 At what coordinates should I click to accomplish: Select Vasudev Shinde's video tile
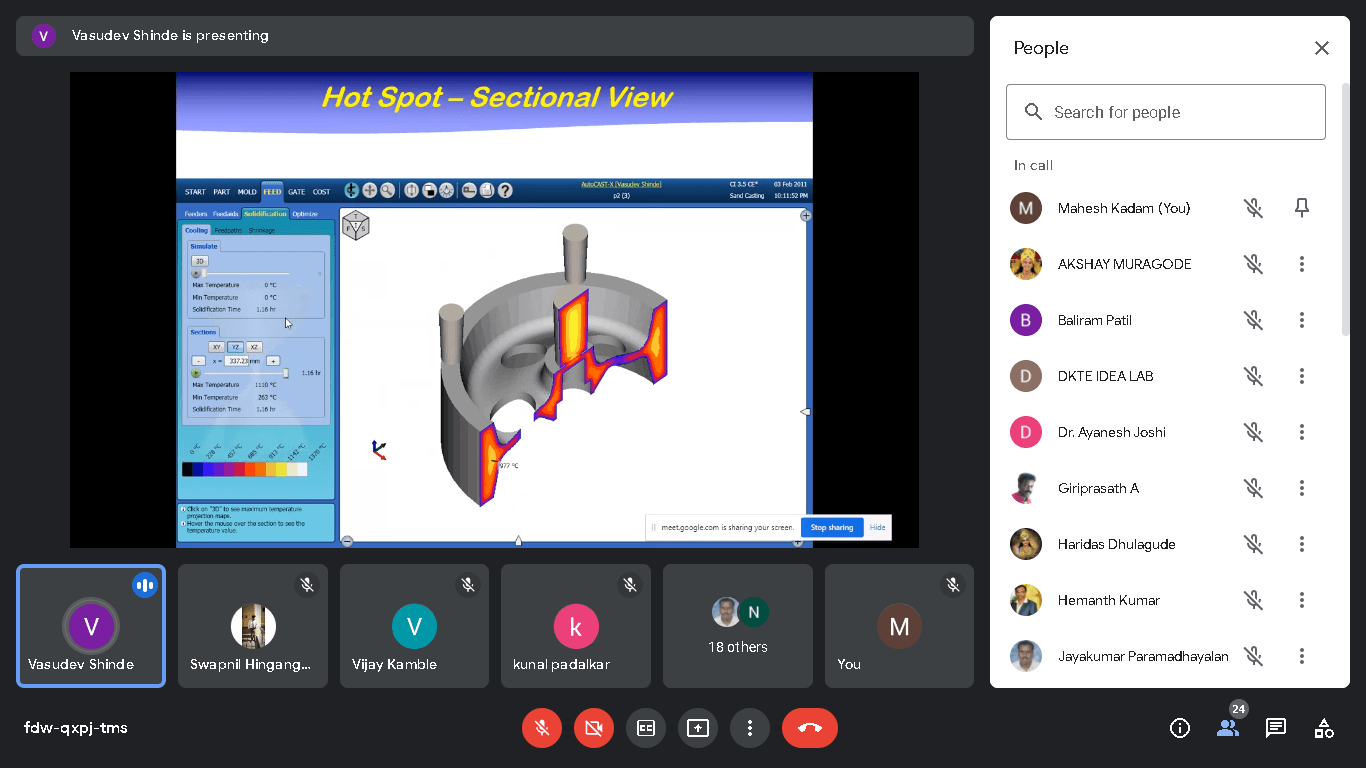click(x=91, y=626)
